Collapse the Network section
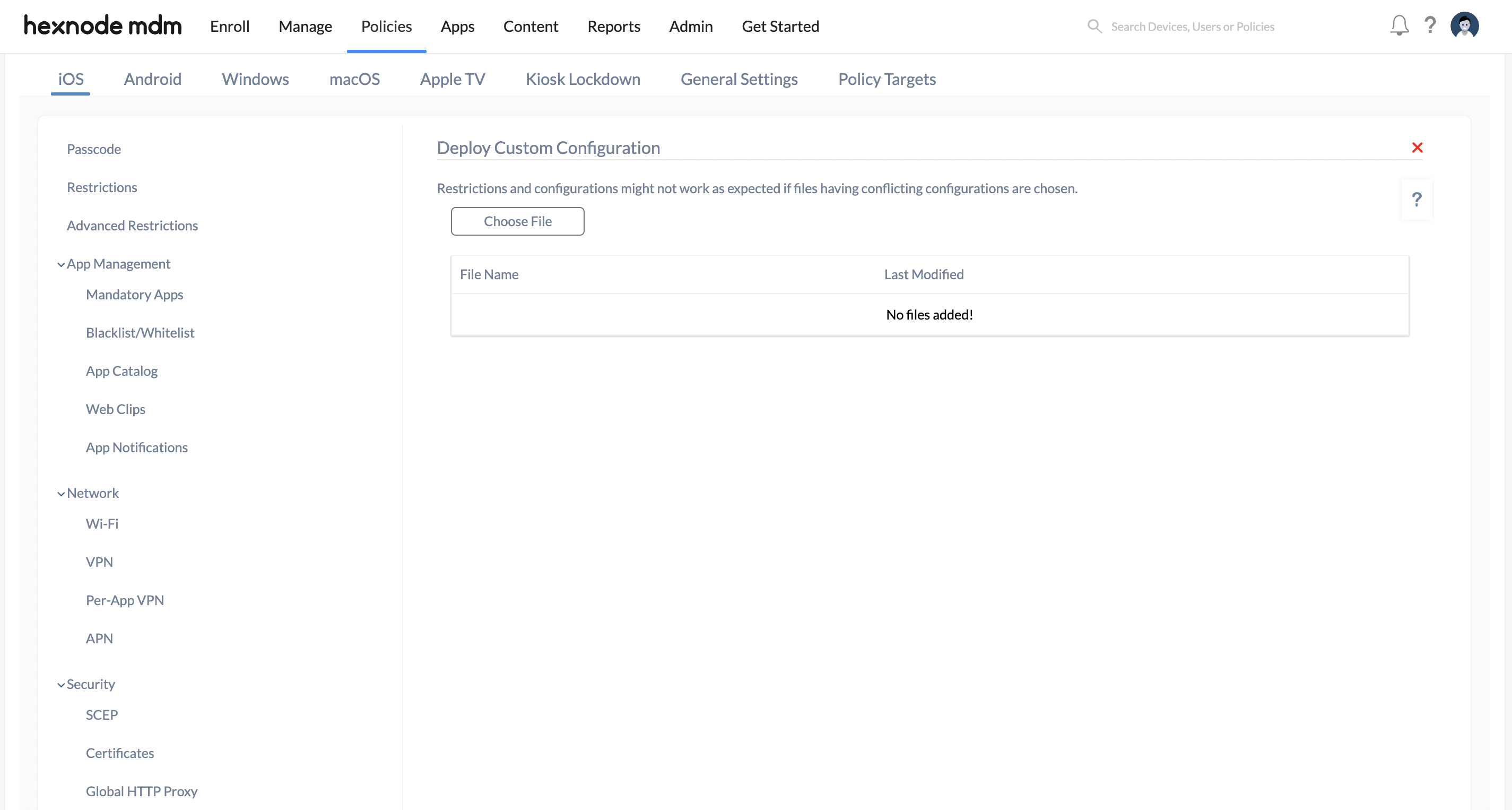Image resolution: width=1512 pixels, height=810 pixels. (x=61, y=494)
